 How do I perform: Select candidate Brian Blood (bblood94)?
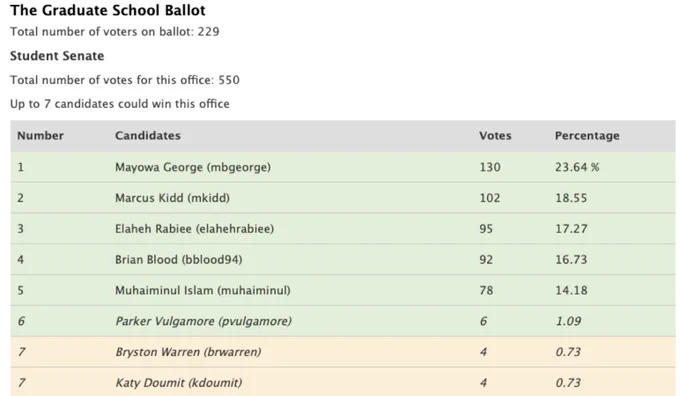tap(179, 260)
